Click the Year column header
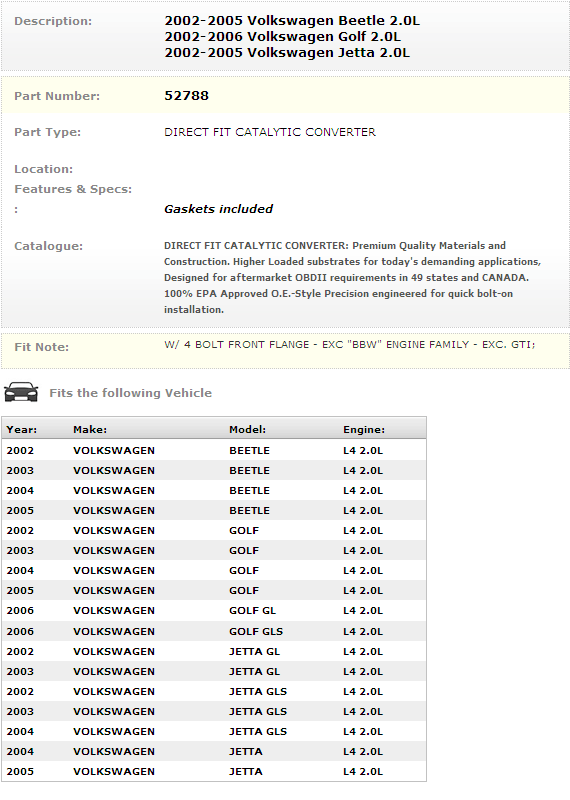Screen dimensions: 570x800 (x=21, y=430)
